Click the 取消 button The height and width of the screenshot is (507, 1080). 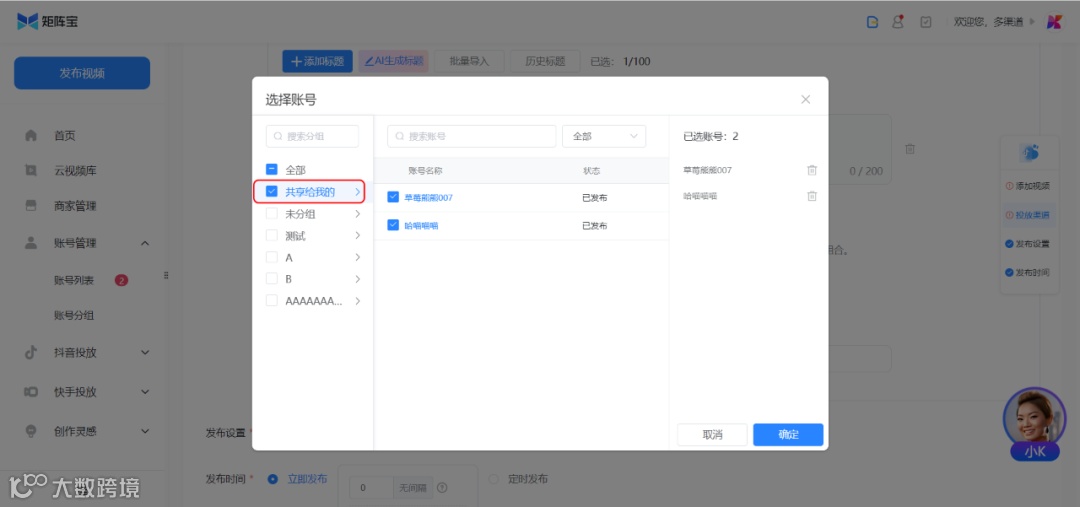[x=712, y=435]
